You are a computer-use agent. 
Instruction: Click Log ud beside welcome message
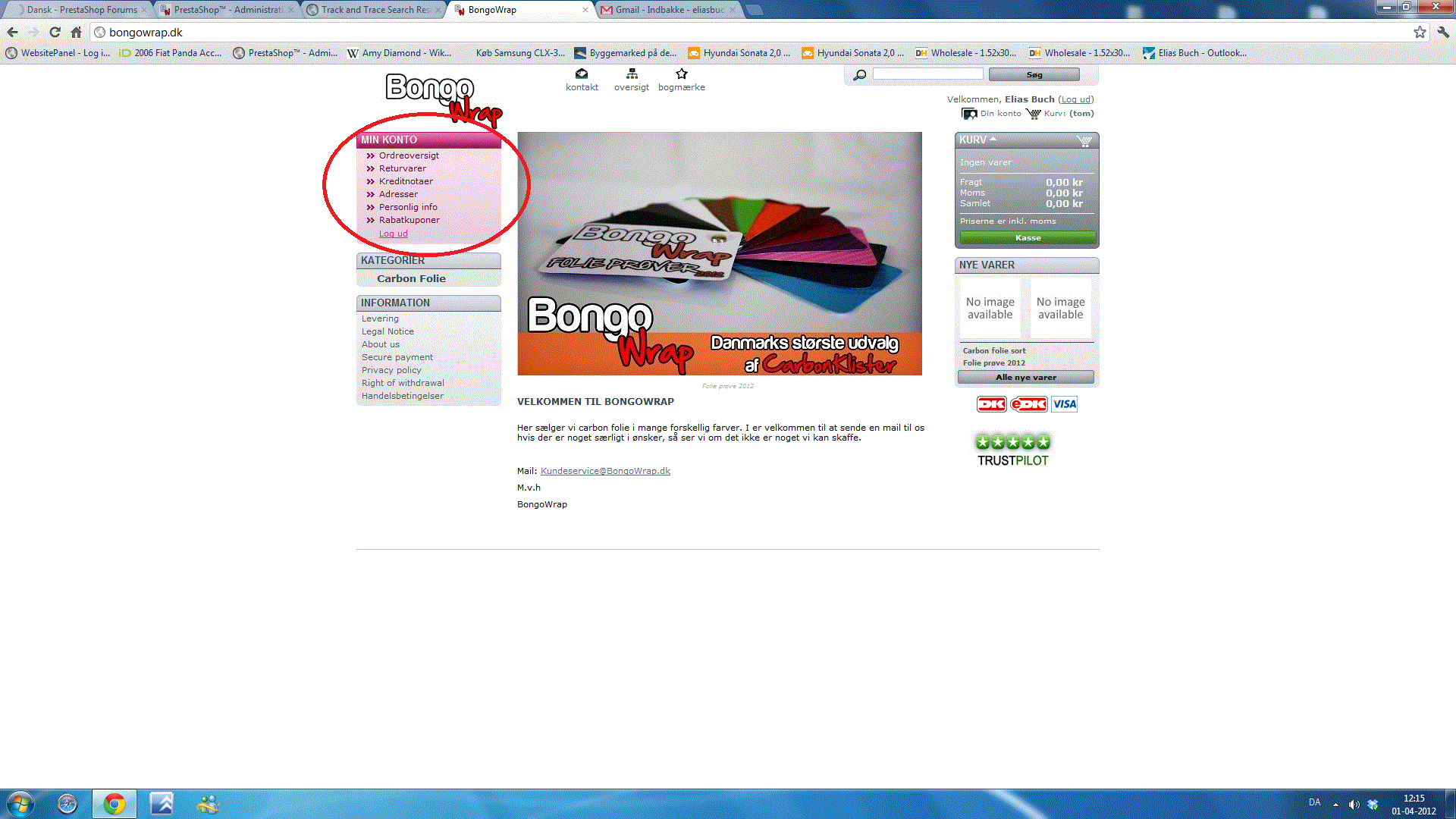coord(1075,99)
